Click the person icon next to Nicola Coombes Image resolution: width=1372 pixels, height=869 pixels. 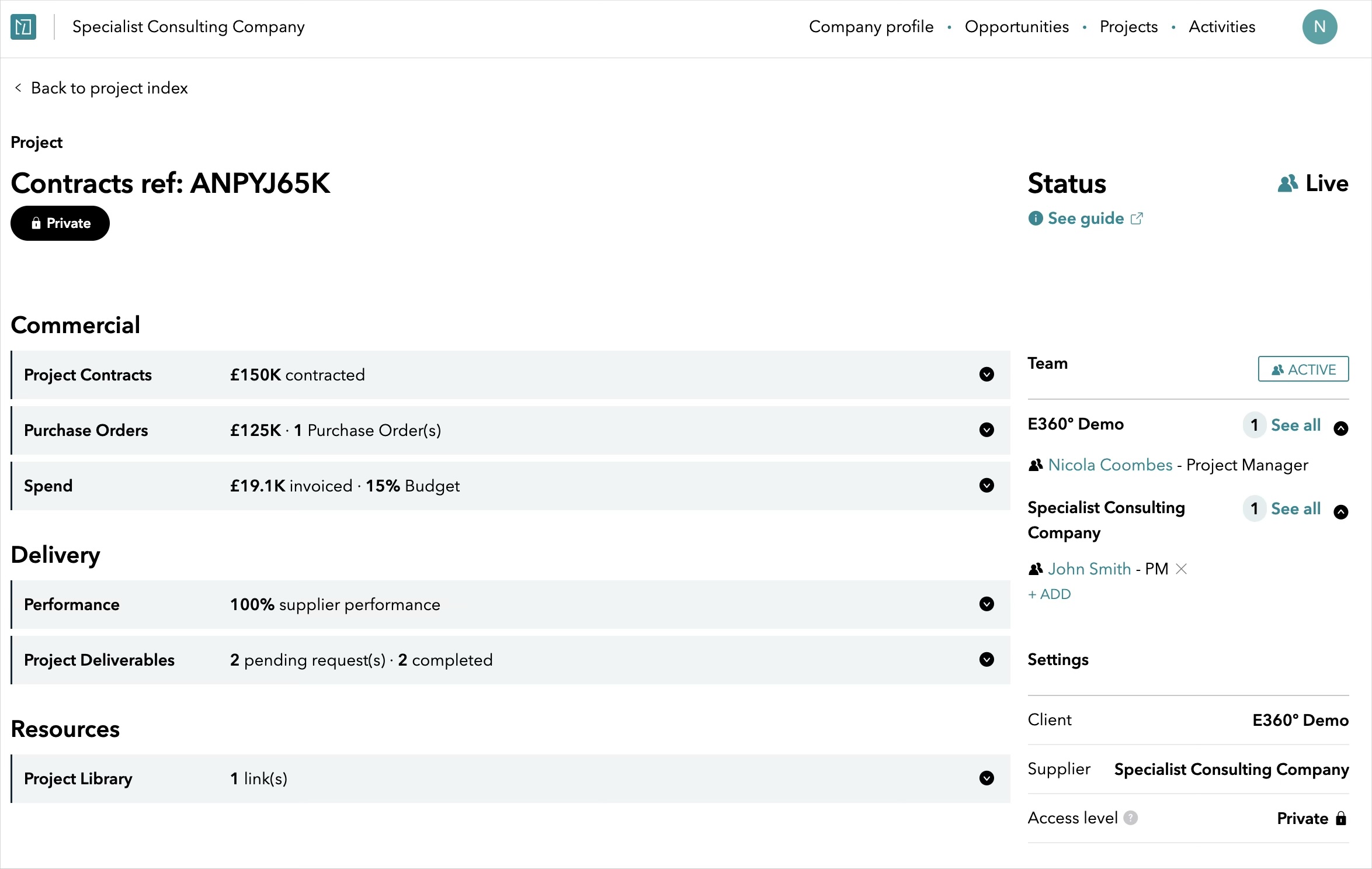tap(1036, 465)
